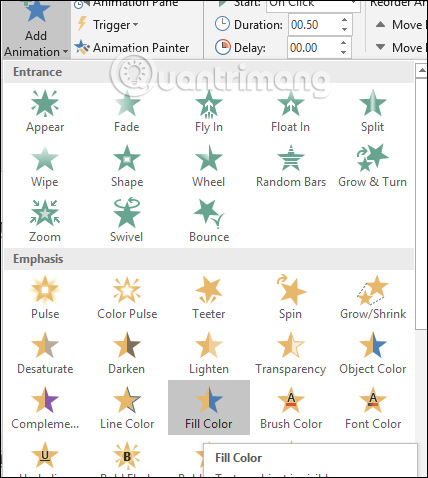This screenshot has width=428, height=478.
Task: Apply the Random Bars animation
Action: [291, 167]
